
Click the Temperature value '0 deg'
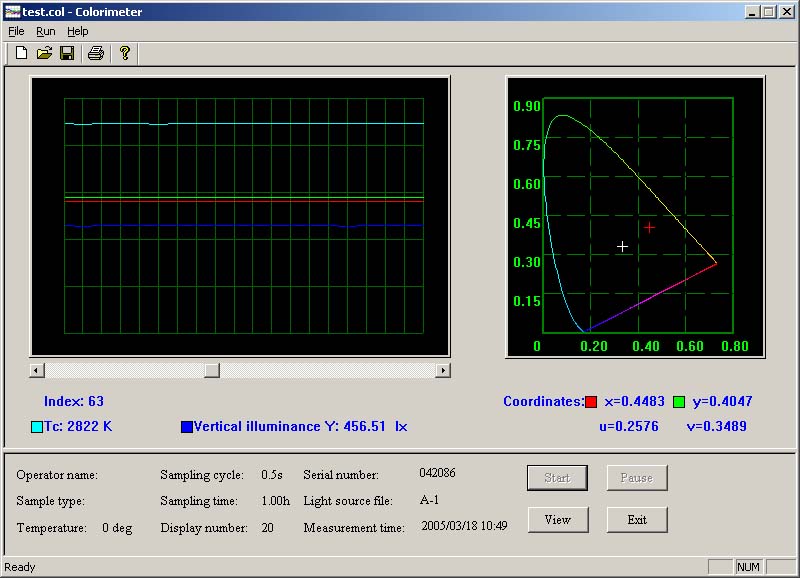tap(117, 528)
